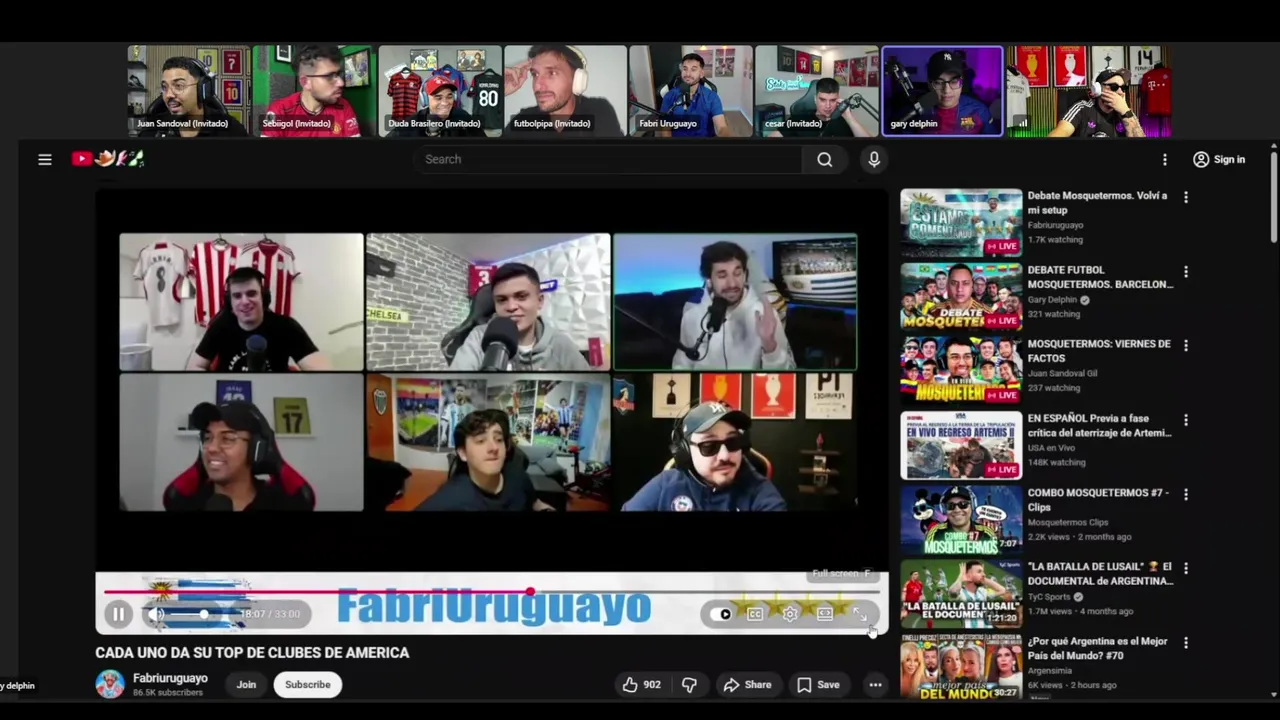Save video to playlist
This screenshot has height=720, width=1280.
[818, 685]
